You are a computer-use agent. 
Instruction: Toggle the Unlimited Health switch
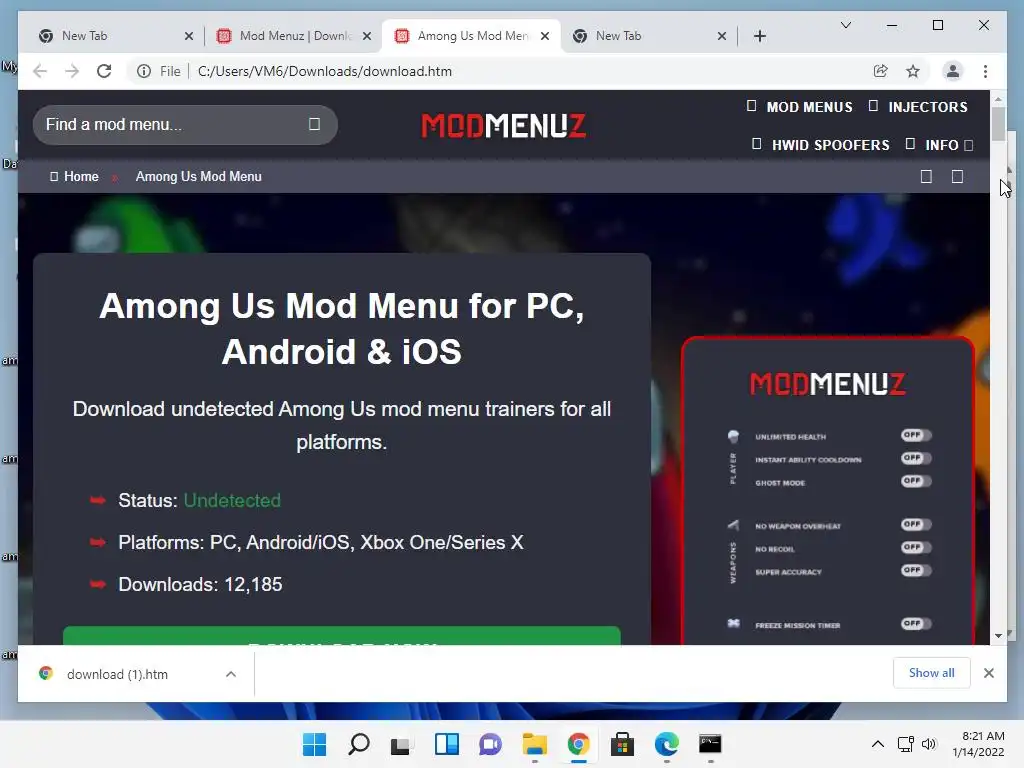(x=916, y=435)
